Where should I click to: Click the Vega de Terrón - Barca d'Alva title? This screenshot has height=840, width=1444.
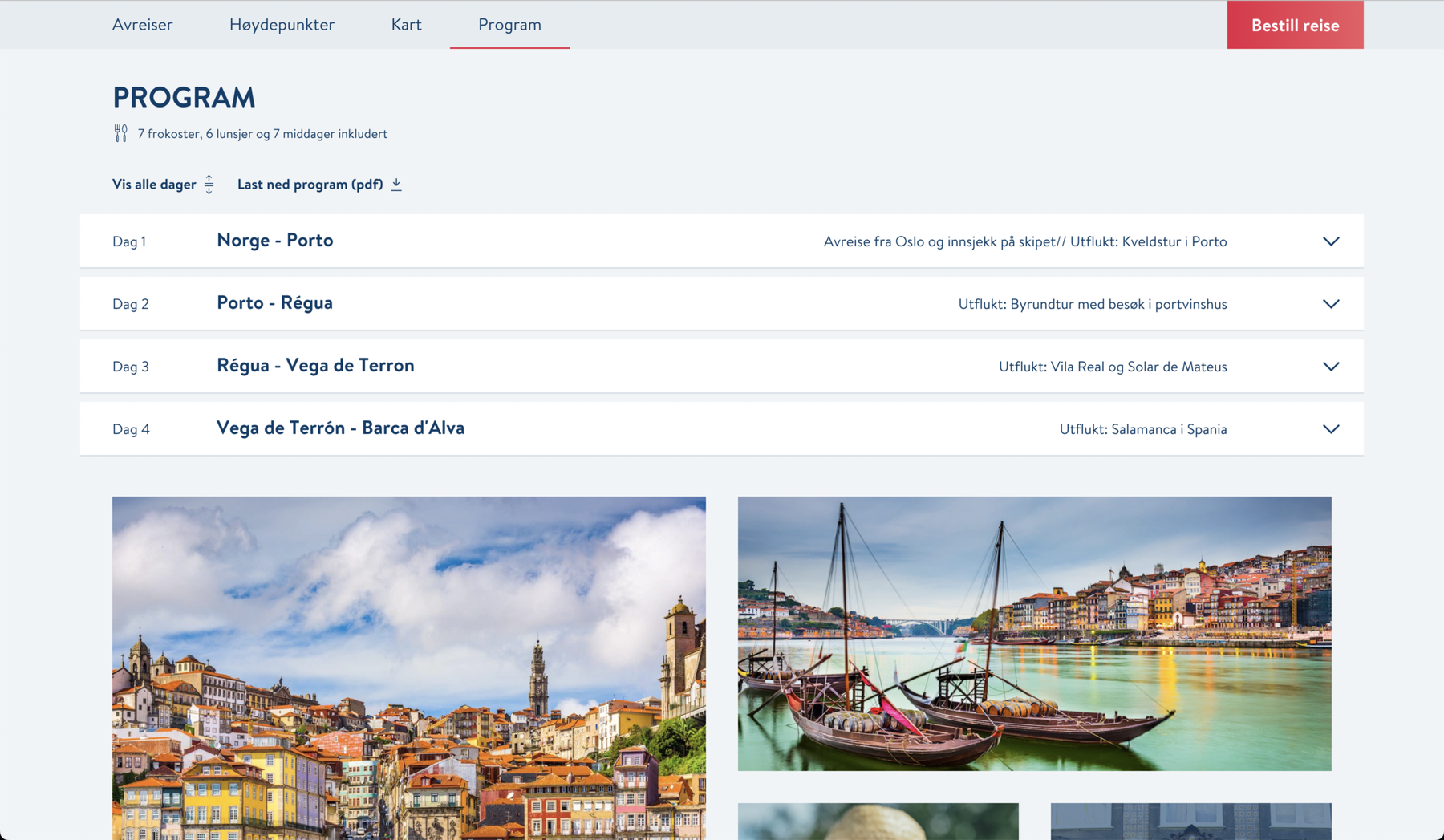point(340,428)
